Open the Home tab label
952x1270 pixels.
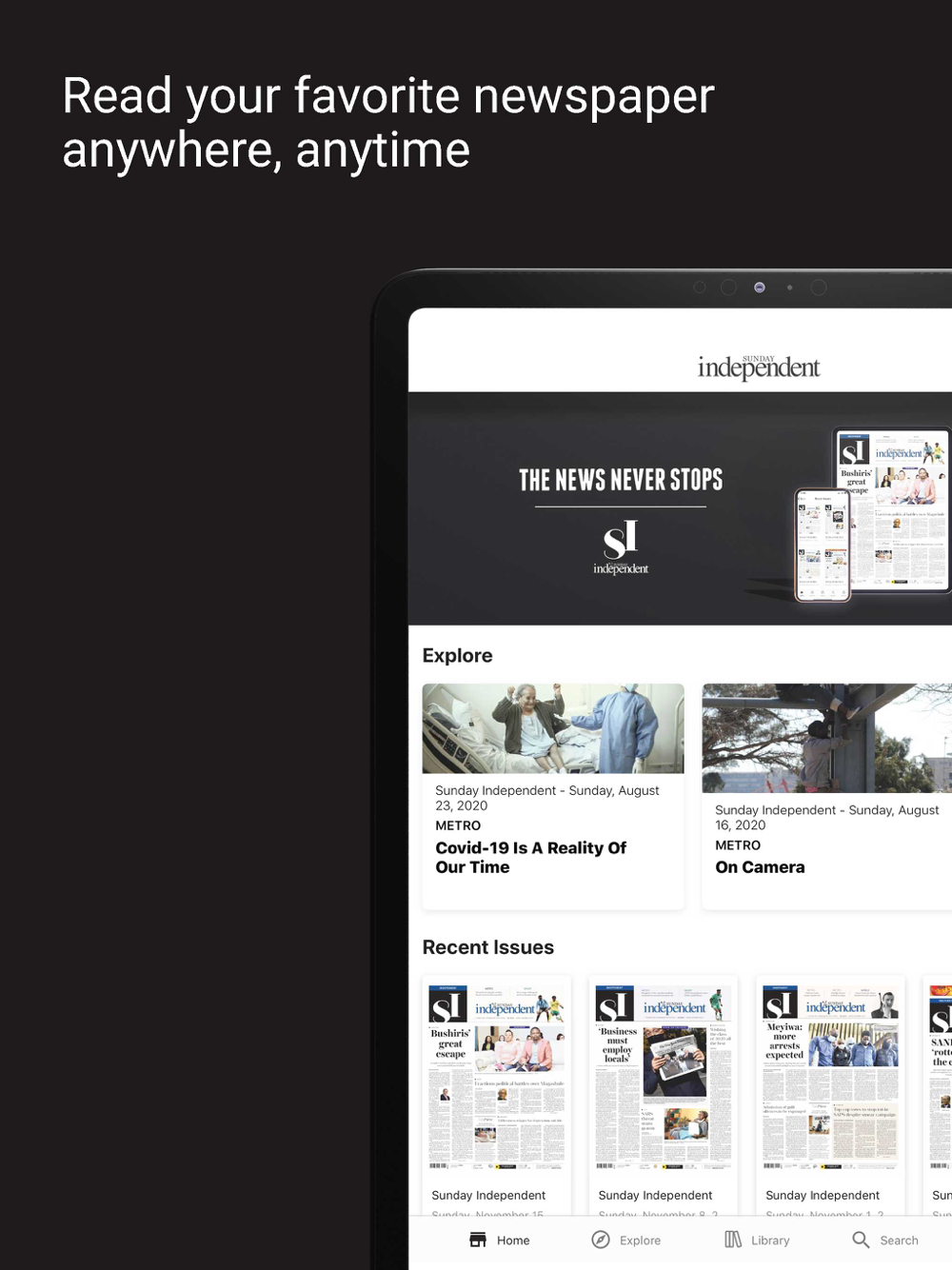(x=513, y=1240)
